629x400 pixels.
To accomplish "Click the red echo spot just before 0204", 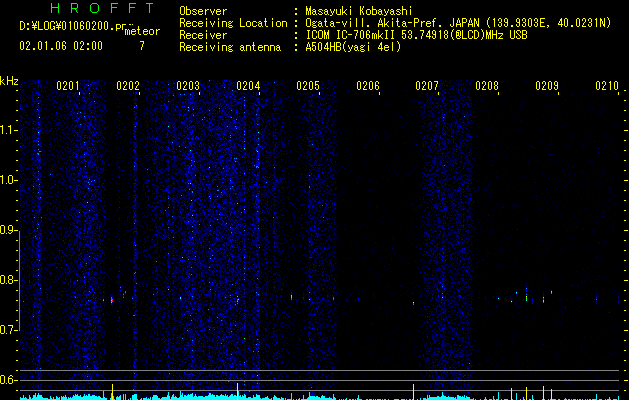I will click(237, 300).
